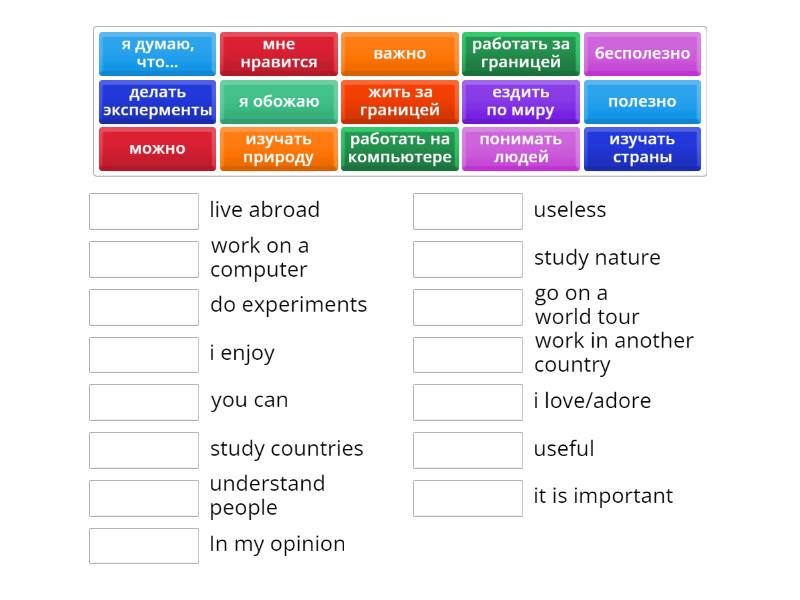Select the 'жить за границей' tile

coord(400,102)
